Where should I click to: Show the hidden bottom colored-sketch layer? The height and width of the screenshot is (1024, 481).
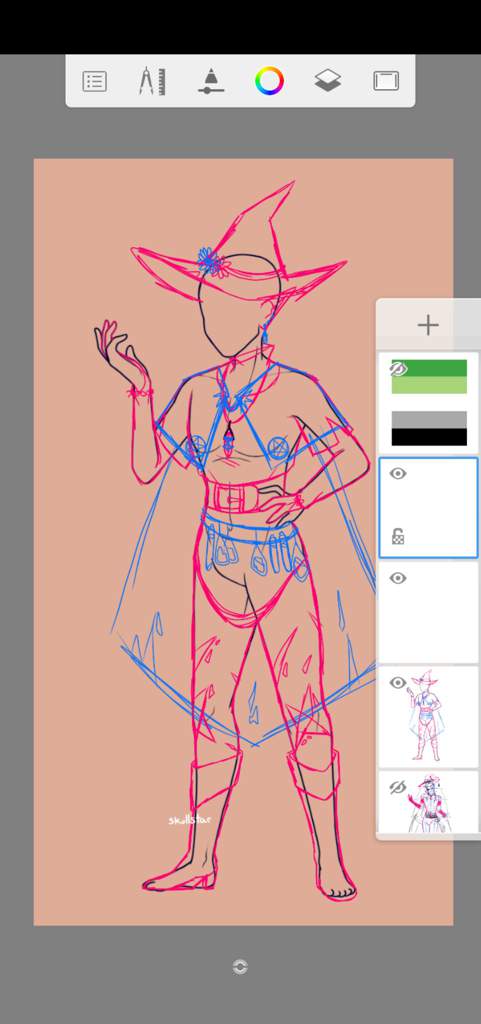click(x=397, y=787)
